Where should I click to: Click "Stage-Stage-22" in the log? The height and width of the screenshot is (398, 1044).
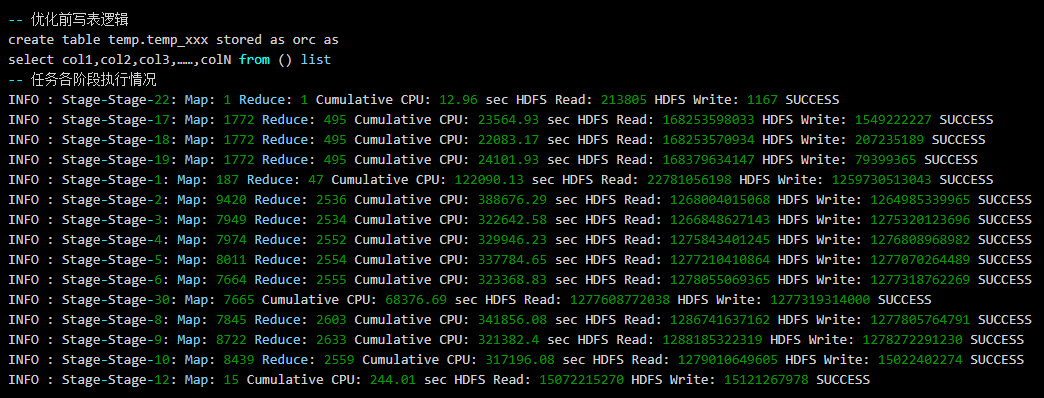pos(117,100)
